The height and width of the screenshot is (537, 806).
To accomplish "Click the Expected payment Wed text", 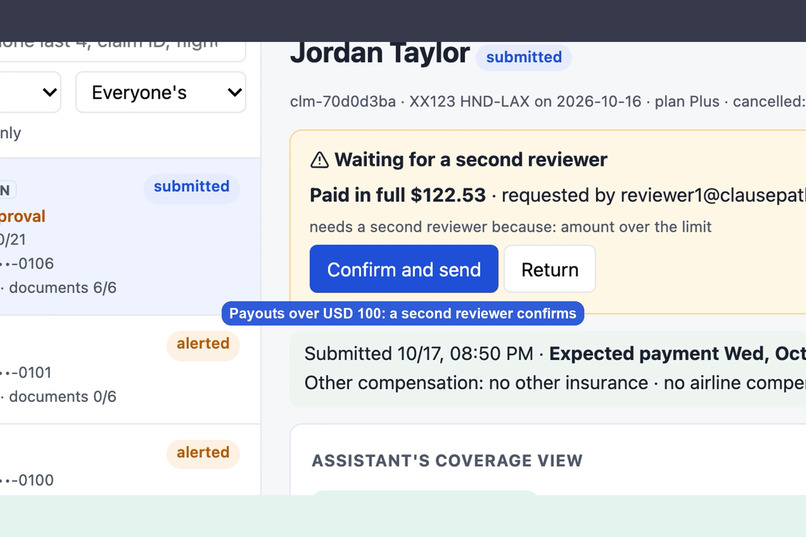I will [x=677, y=354].
